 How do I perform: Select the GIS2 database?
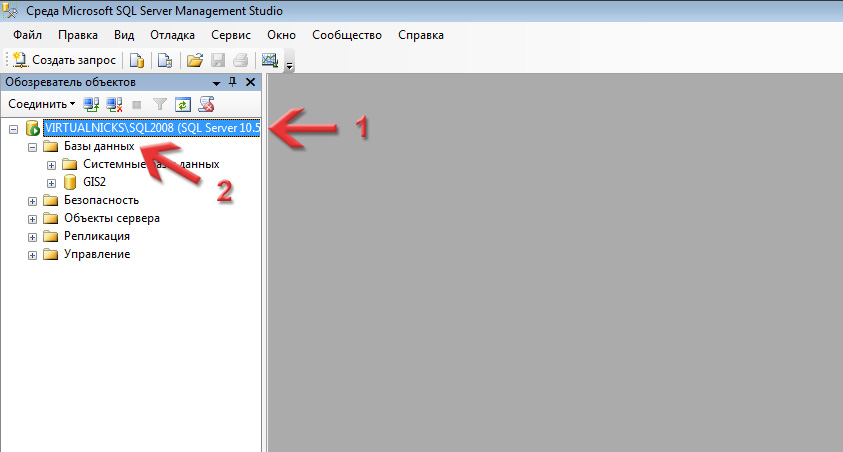[x=95, y=182]
